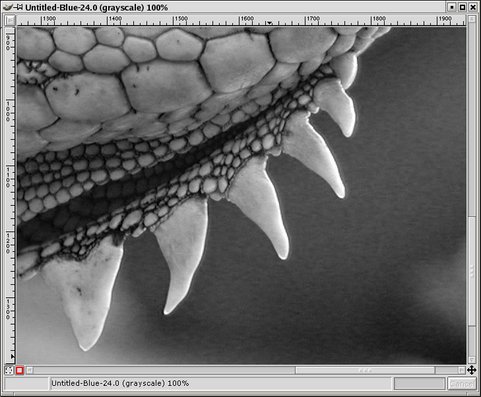Screen dimensions: 481x397
Task: Click the pointer marker on horizontal ruler
Action: coord(269,23)
